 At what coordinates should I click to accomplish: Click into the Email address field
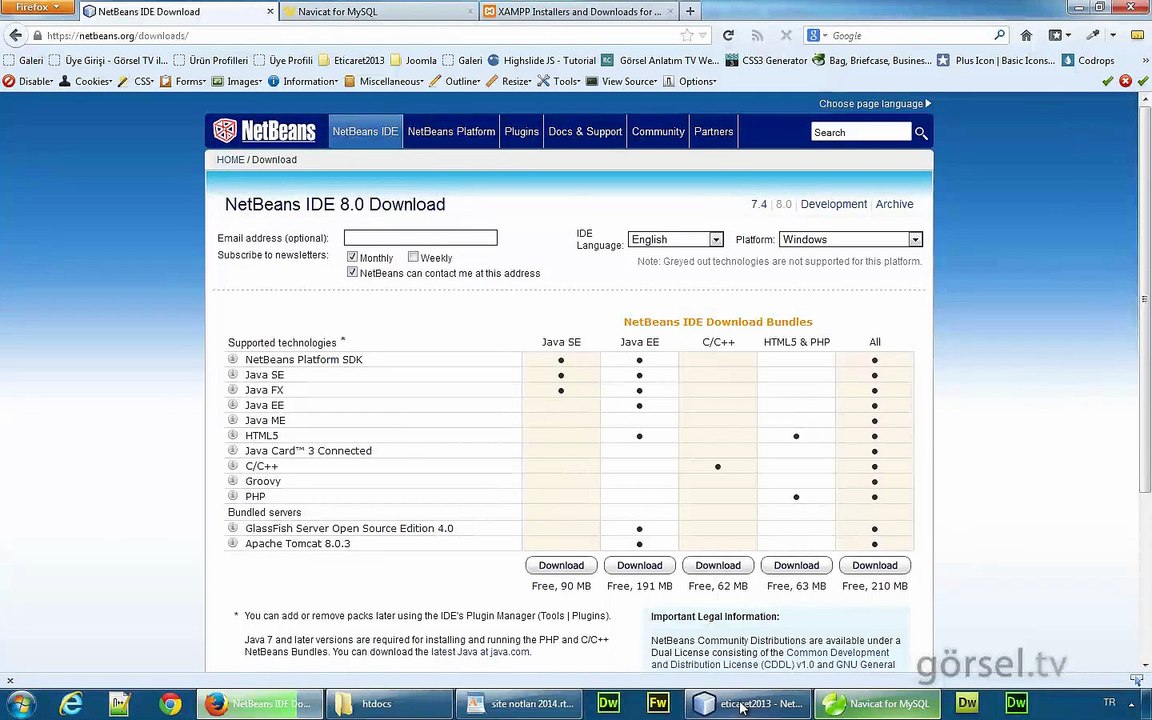420,237
